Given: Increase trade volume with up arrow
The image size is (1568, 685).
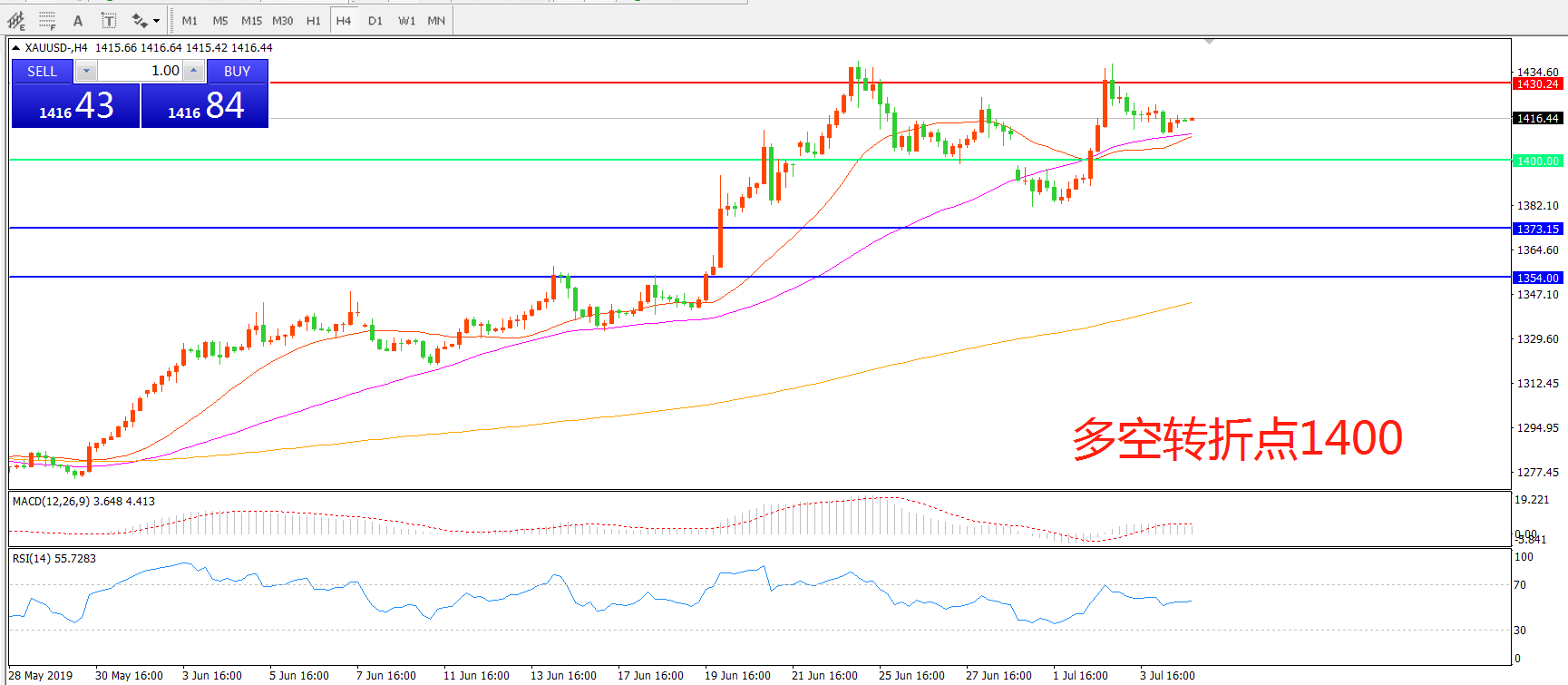Looking at the screenshot, I should 193,71.
